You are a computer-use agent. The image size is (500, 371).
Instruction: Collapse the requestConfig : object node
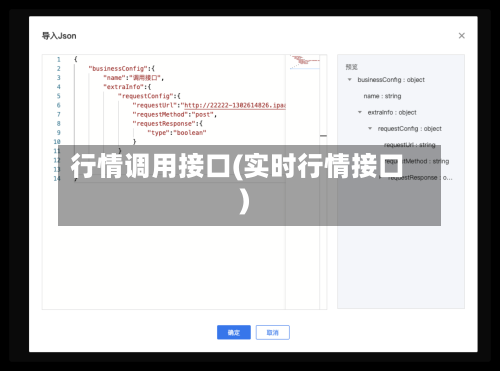tap(370, 128)
